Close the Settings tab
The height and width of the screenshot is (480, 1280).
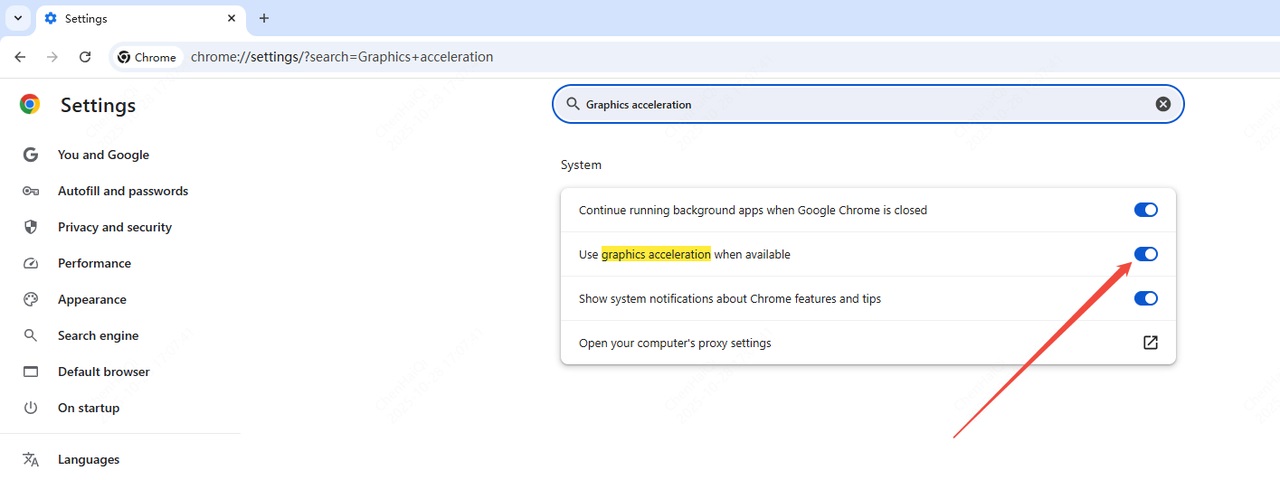point(232,18)
